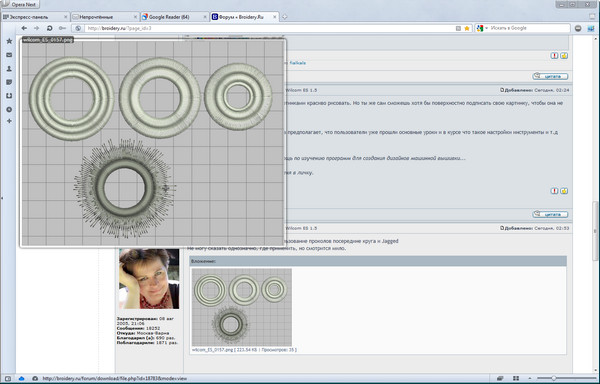Open the Mail panel in sidebar

pos(9,55)
